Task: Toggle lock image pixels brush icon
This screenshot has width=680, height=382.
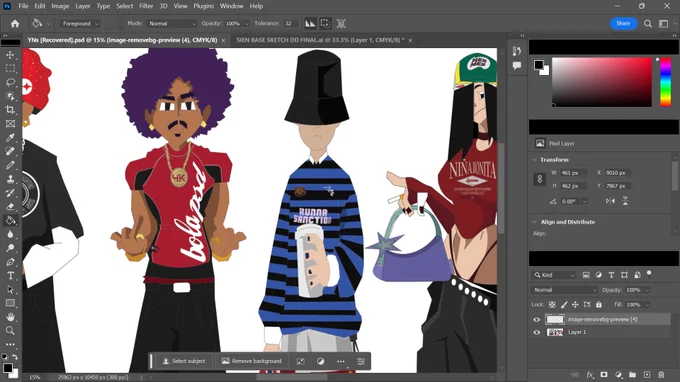Action: 564,305
